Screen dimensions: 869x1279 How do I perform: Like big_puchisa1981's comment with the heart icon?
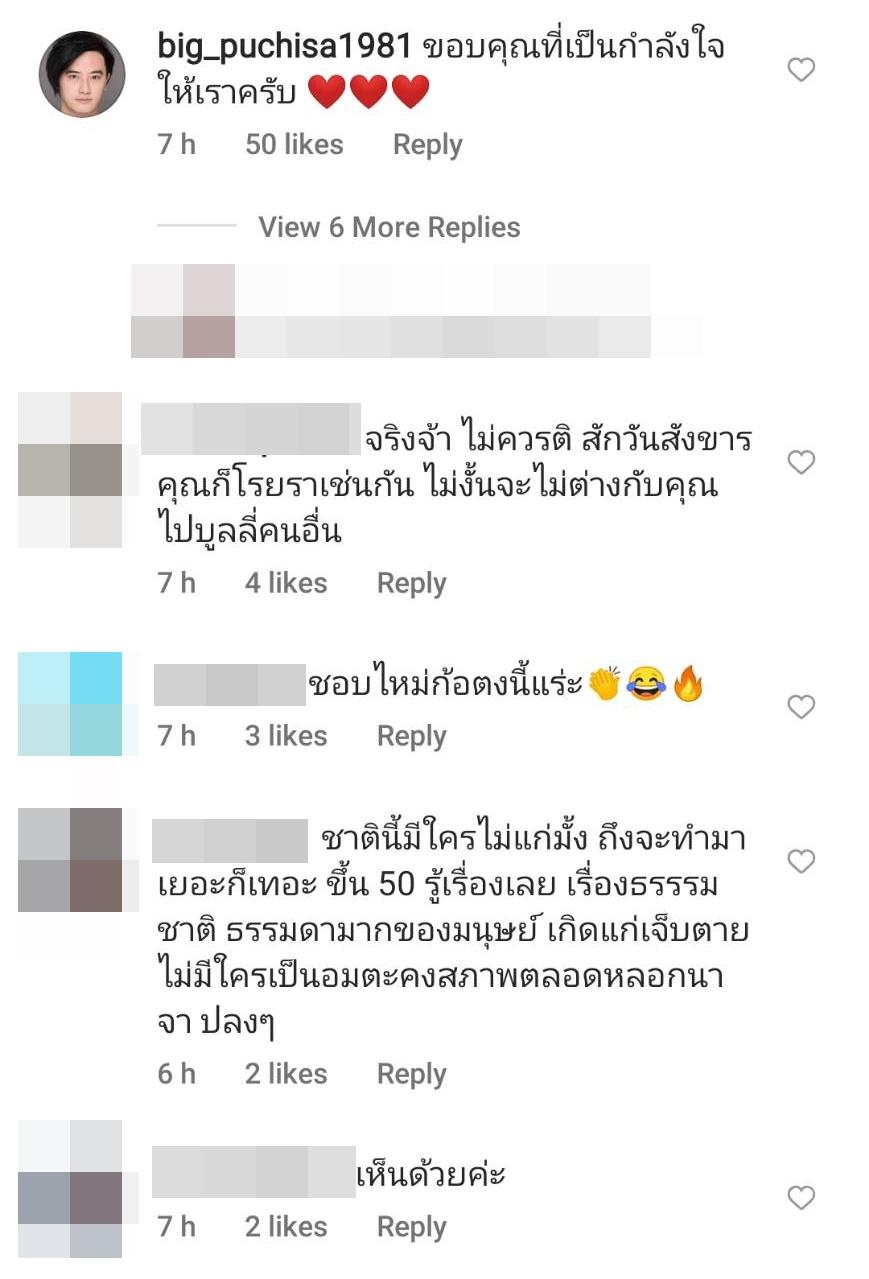coord(801,70)
